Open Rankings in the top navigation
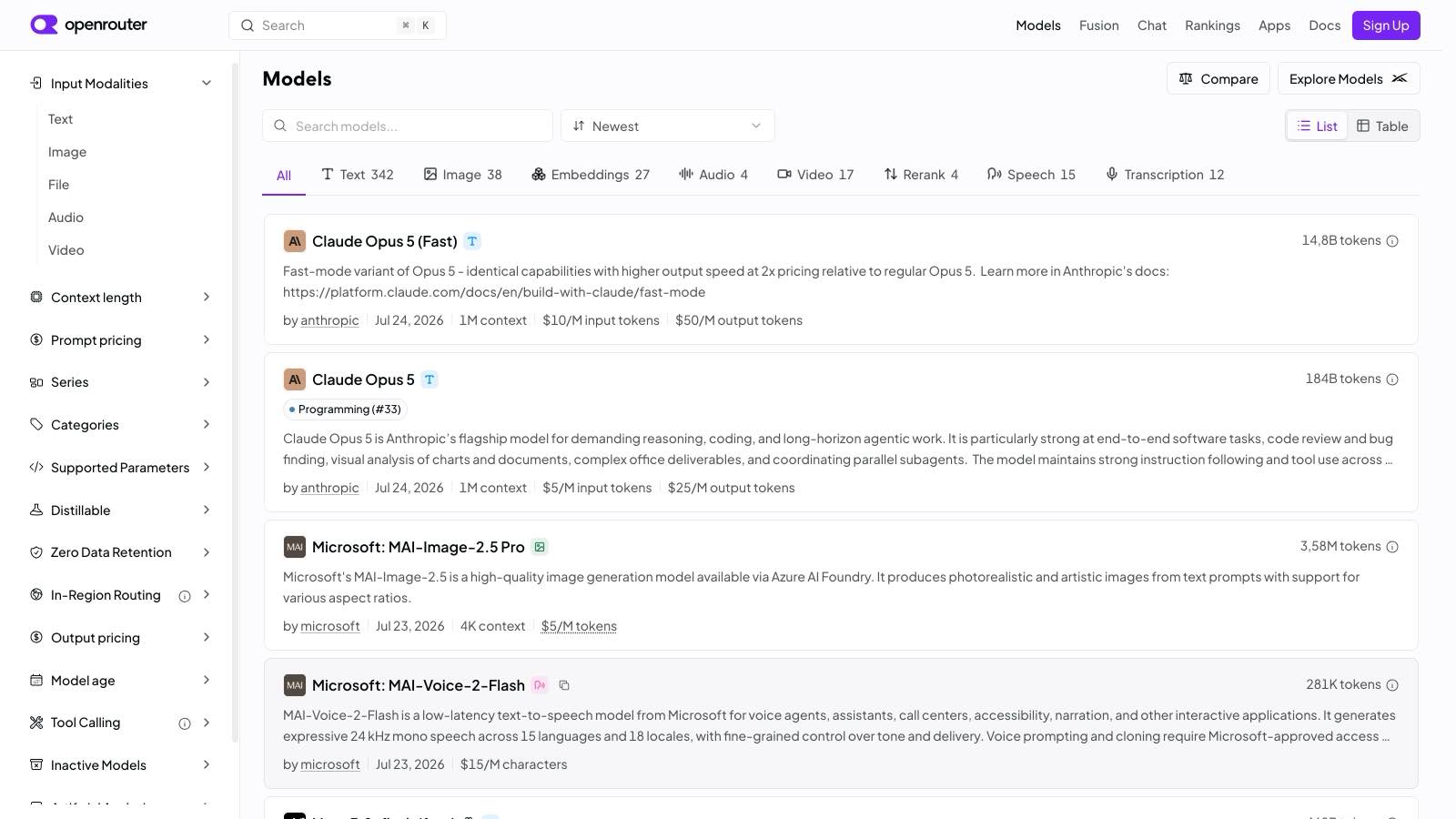Viewport: 1456px width, 819px height. point(1212,25)
